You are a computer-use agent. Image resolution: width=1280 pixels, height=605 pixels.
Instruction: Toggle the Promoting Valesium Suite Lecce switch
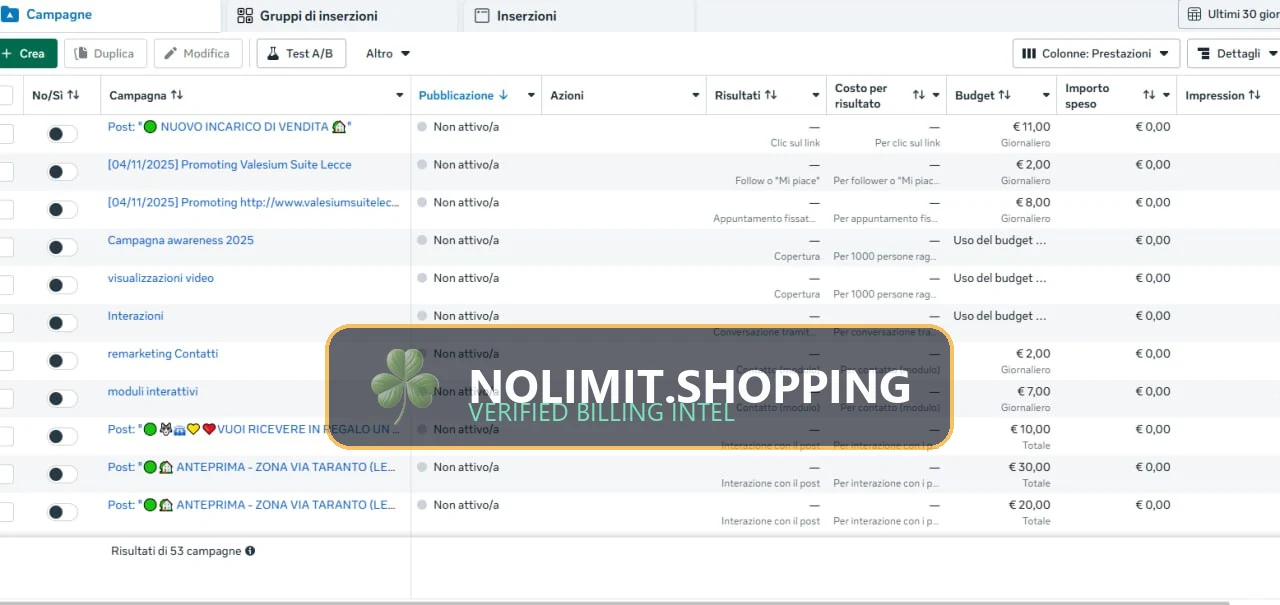62,172
